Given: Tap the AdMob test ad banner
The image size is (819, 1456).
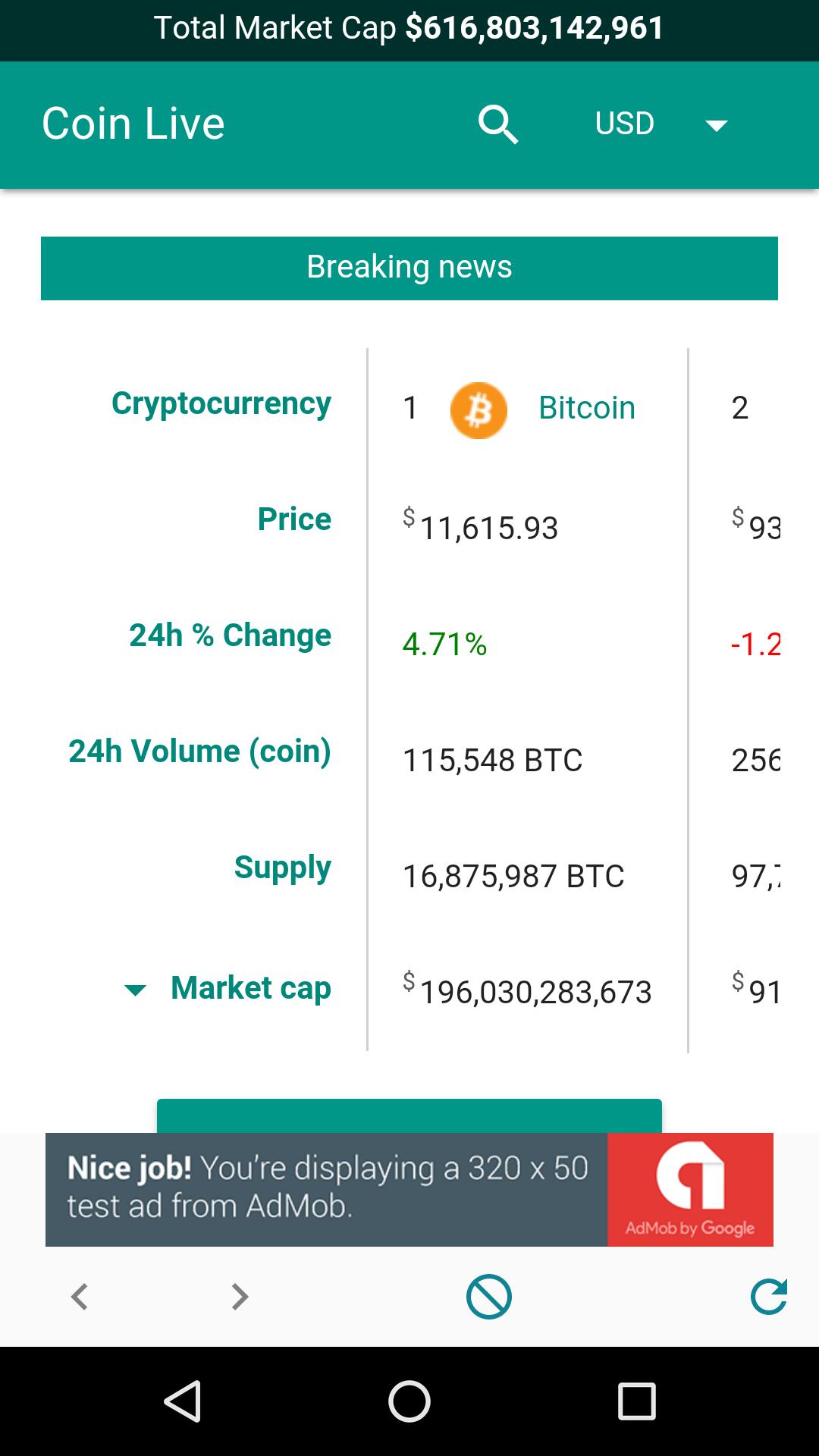Looking at the screenshot, I should point(409,1189).
